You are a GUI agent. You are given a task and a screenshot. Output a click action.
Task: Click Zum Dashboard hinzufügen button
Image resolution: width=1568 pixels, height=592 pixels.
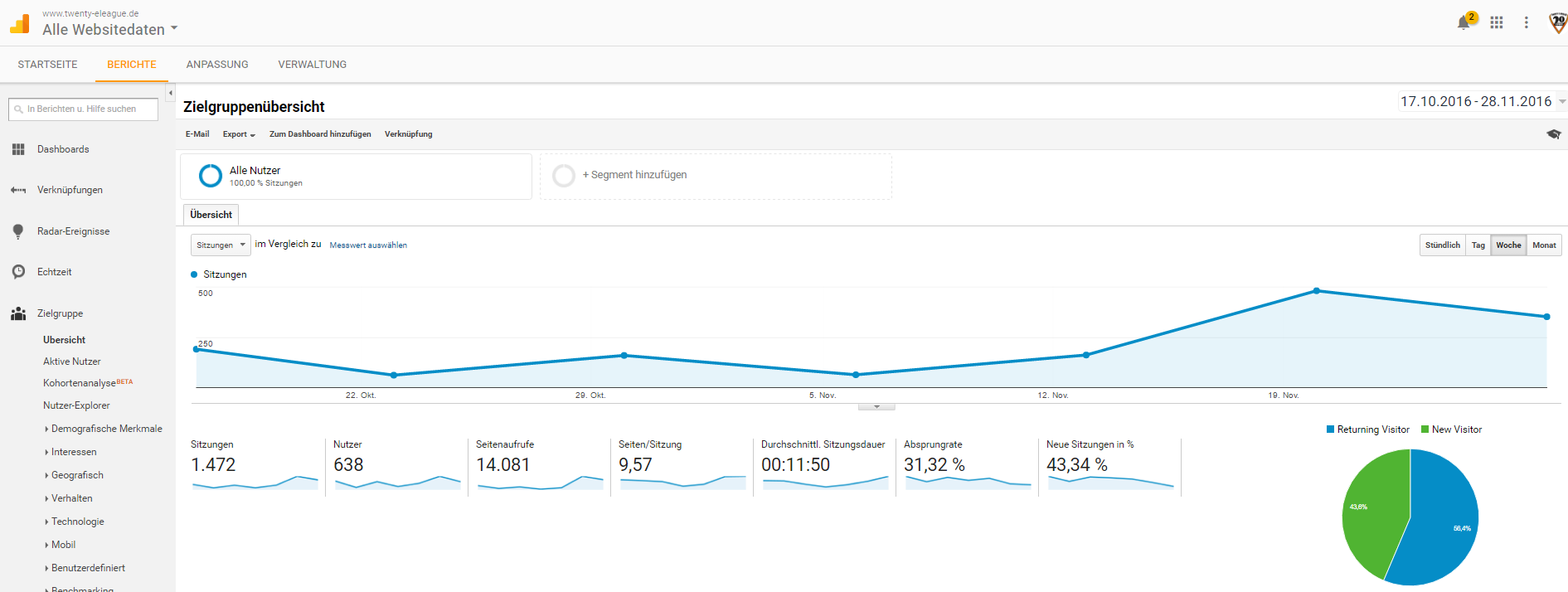[320, 134]
